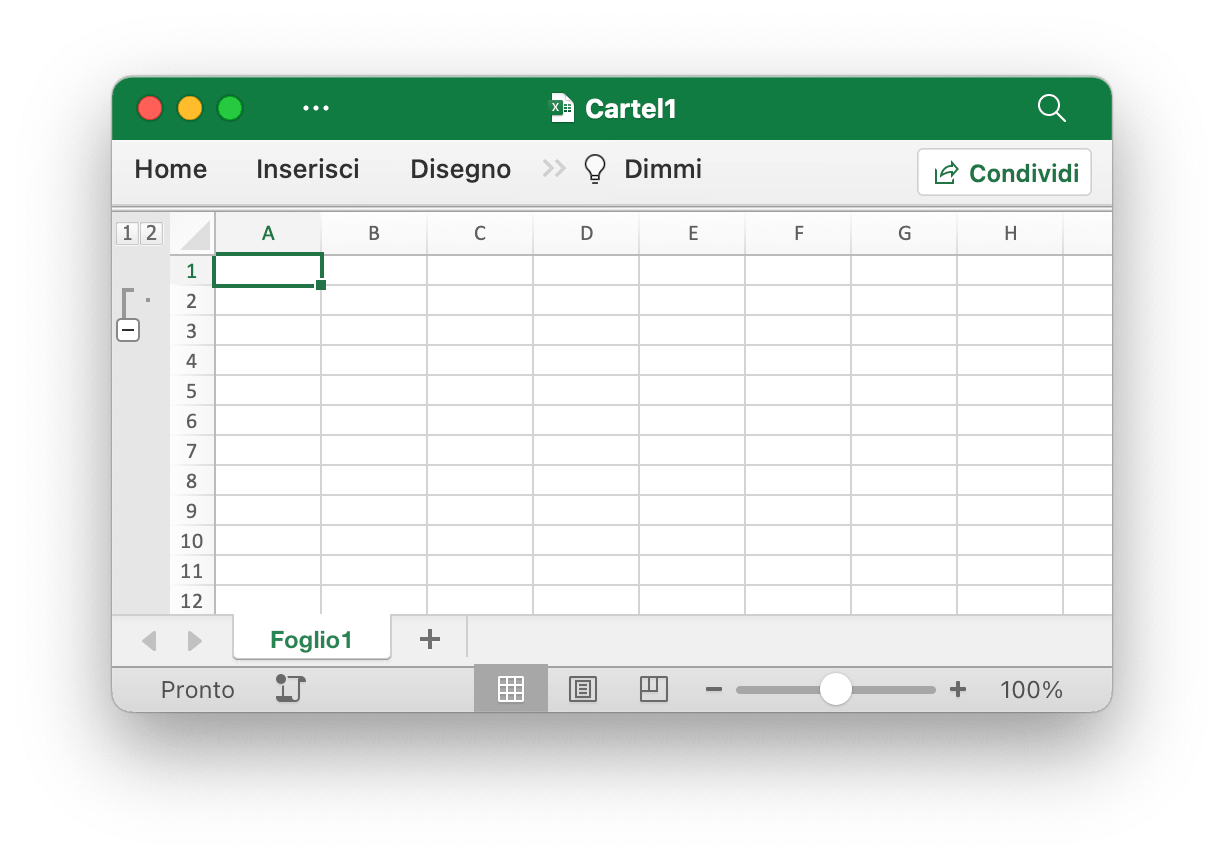Enter full screen with green button

coord(230,108)
